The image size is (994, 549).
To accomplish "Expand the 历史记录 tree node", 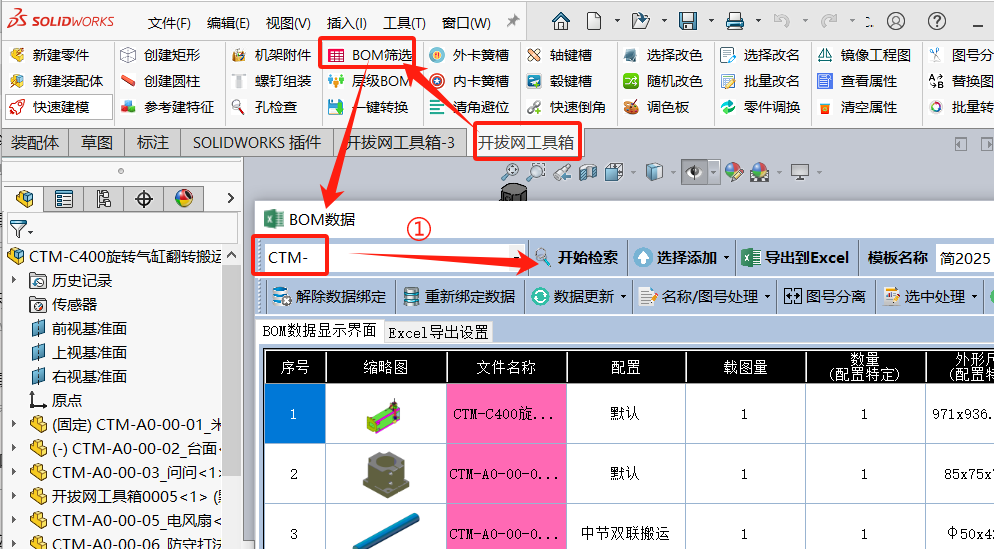I will point(14,280).
